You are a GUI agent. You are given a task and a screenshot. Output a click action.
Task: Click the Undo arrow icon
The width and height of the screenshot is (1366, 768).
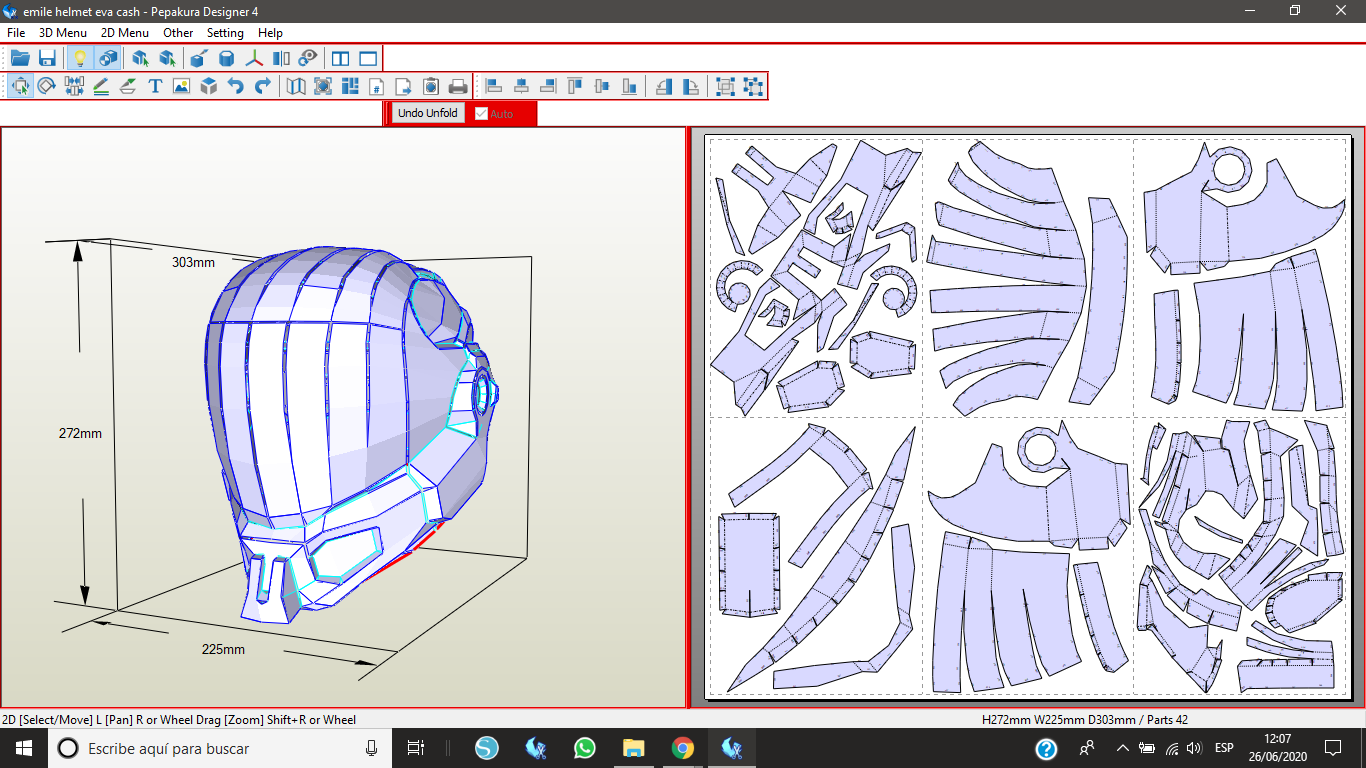point(235,86)
